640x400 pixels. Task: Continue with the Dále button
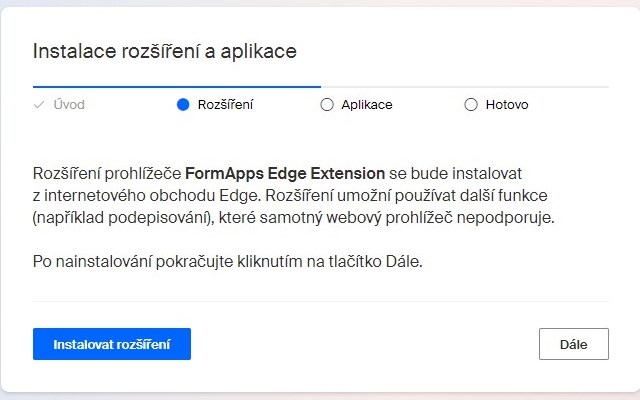(573, 343)
